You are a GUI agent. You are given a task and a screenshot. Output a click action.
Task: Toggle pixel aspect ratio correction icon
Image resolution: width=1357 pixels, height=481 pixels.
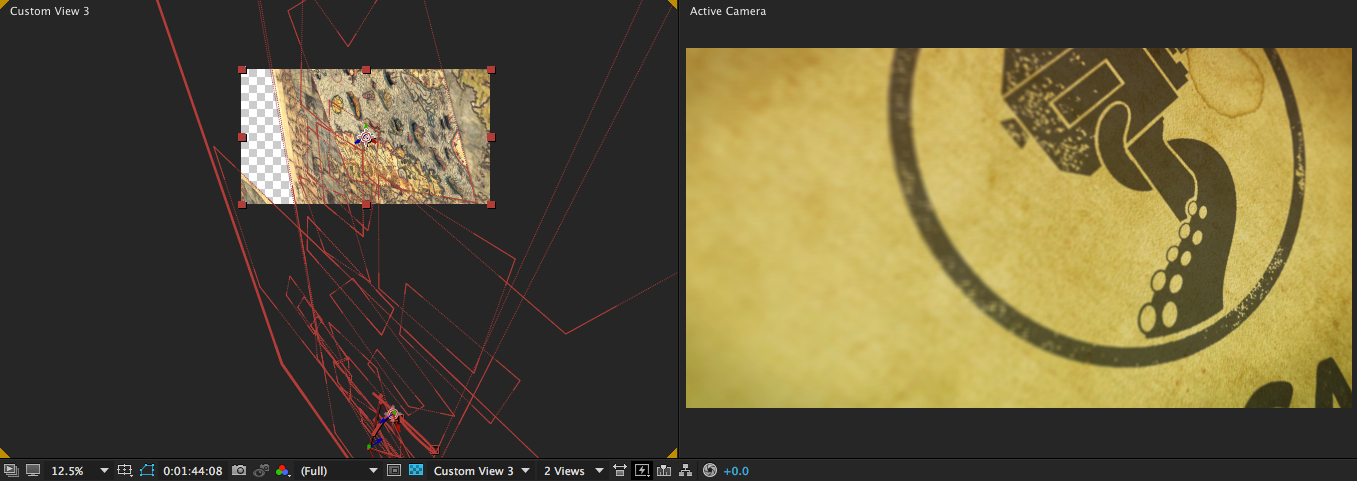620,470
